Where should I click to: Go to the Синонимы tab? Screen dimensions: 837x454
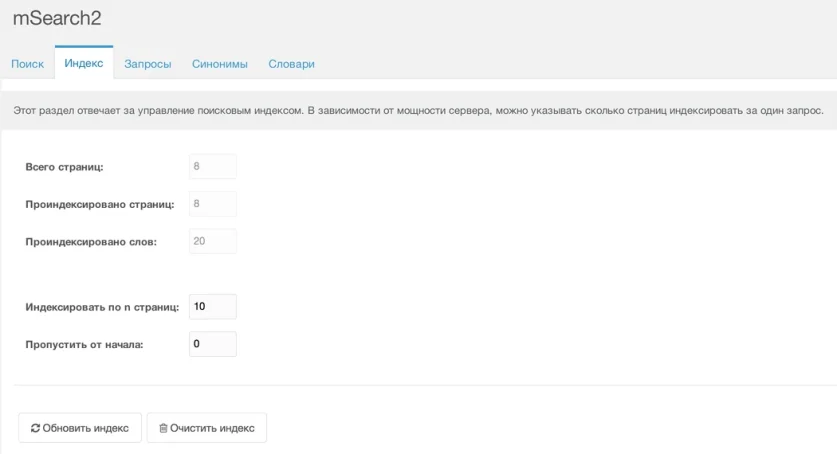220,64
